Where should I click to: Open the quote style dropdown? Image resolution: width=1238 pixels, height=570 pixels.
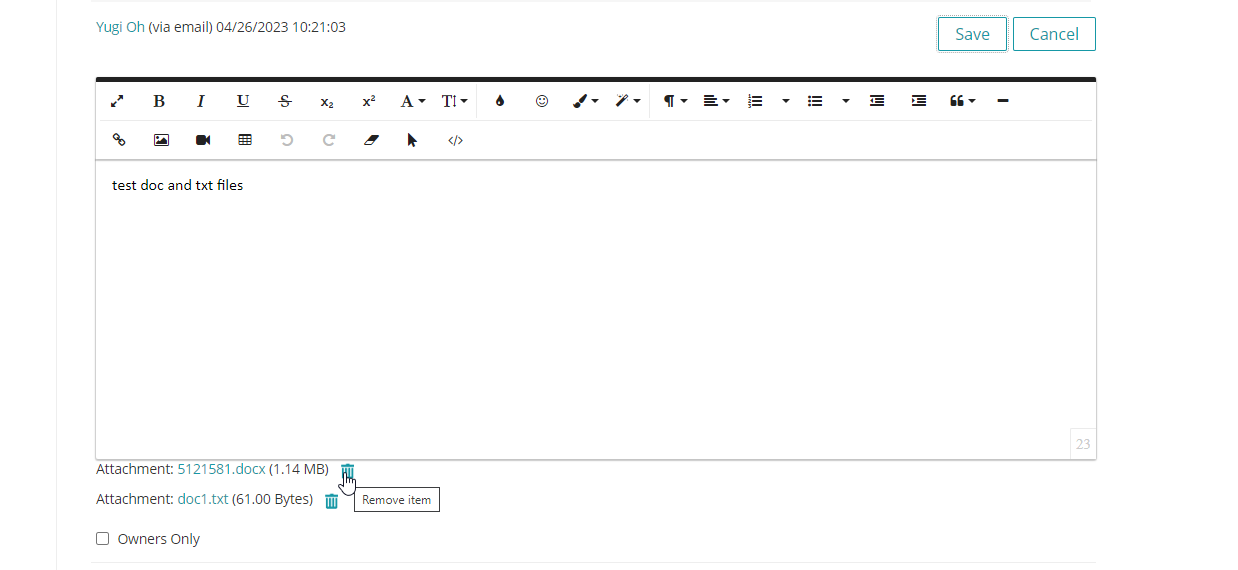click(x=962, y=101)
